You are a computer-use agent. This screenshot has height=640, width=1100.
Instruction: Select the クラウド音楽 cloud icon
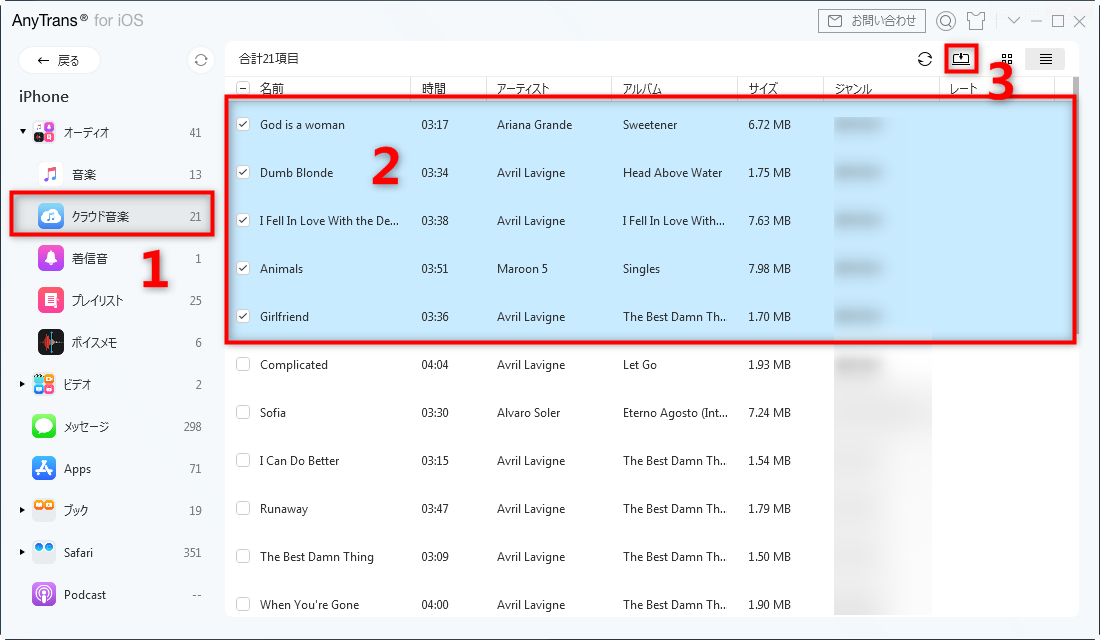pyautogui.click(x=51, y=216)
